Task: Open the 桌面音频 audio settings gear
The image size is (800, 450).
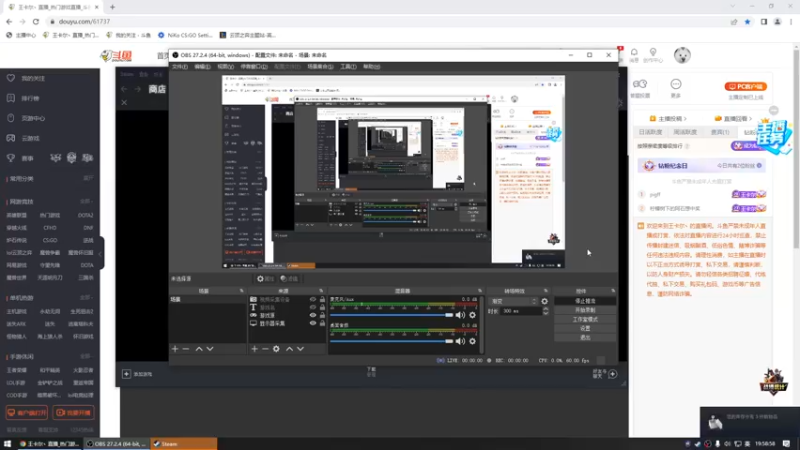Action: pos(472,341)
